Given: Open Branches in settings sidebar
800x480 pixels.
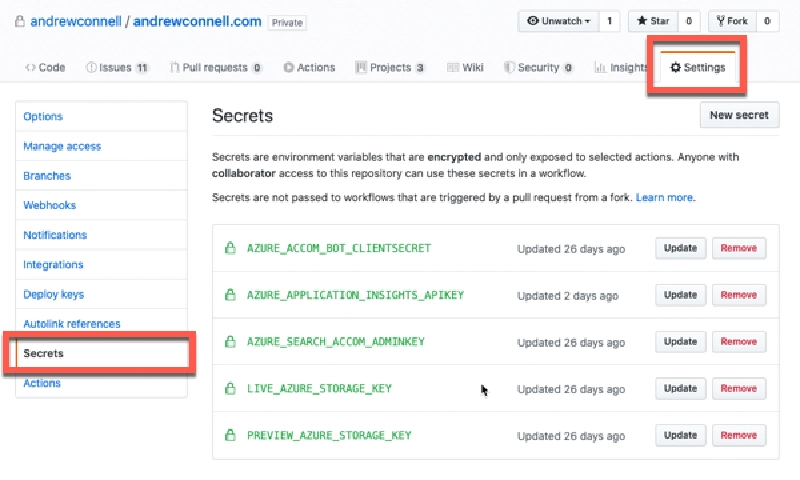Looking at the screenshot, I should [102, 175].
